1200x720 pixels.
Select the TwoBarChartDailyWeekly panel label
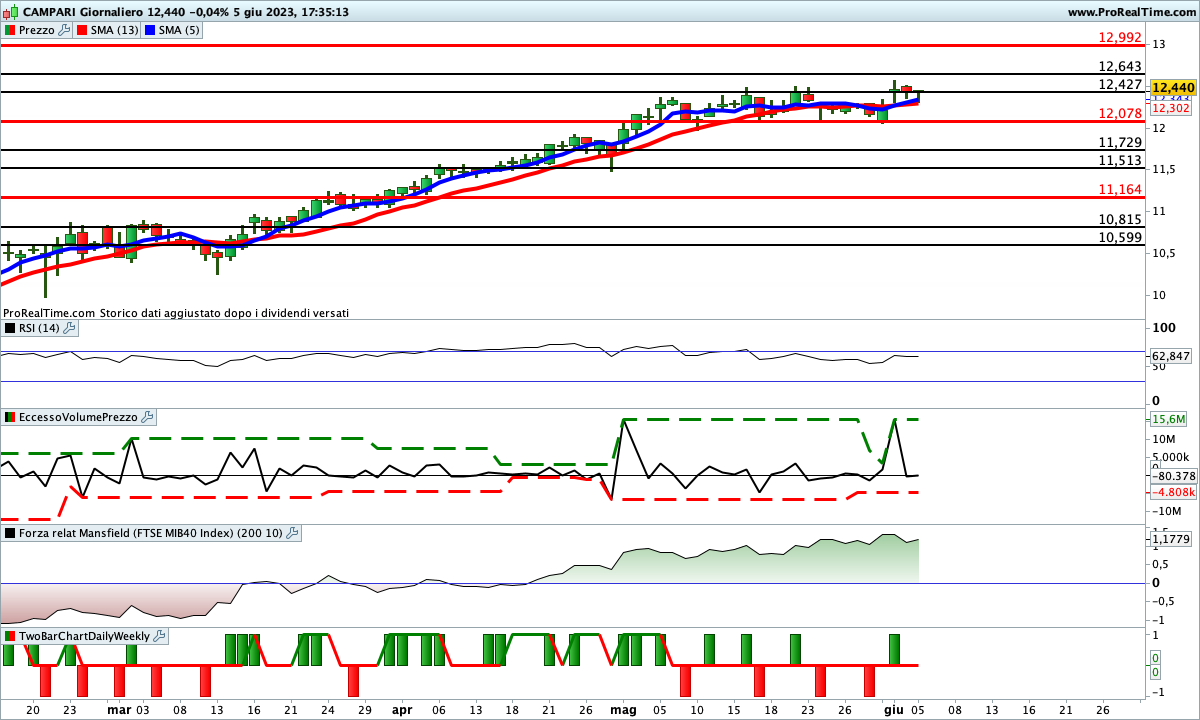pos(85,636)
